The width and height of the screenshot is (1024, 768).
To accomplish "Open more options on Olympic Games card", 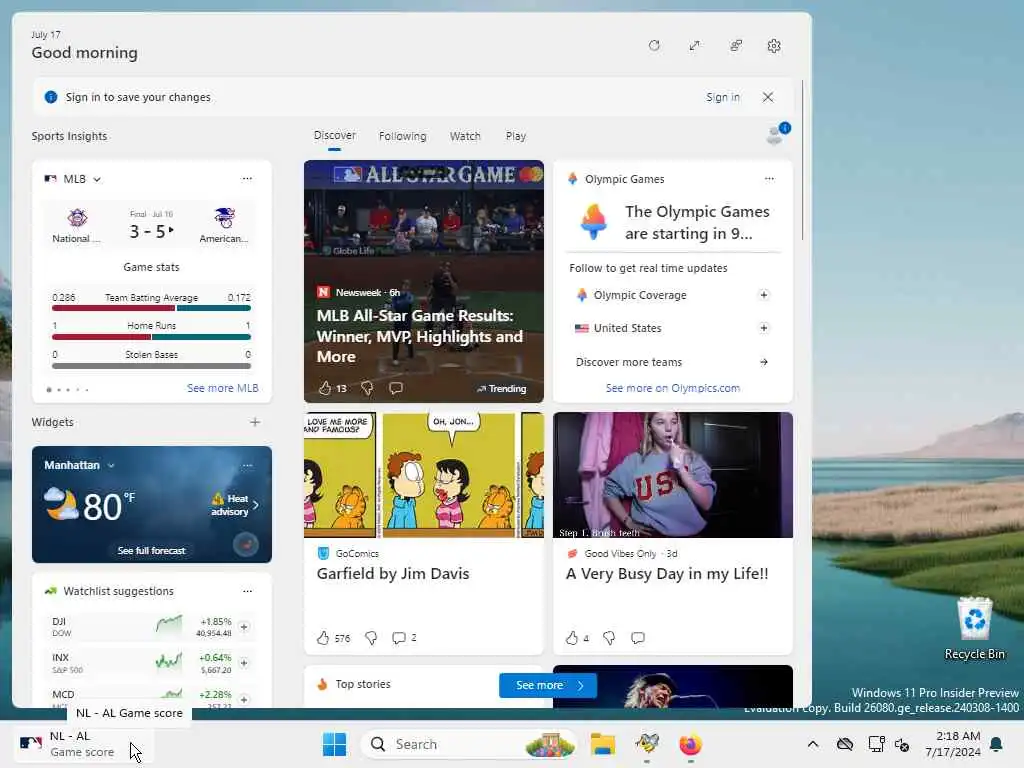I will (769, 178).
